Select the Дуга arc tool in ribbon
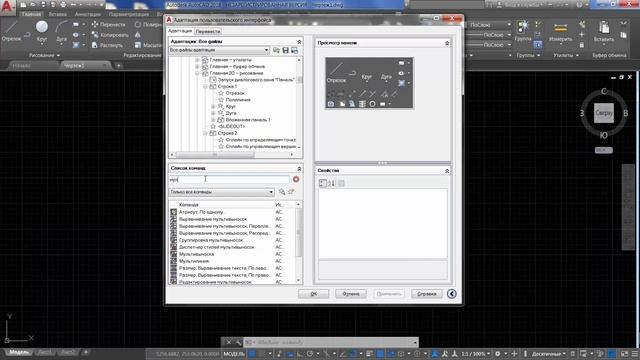The image size is (640, 360). (x=61, y=31)
